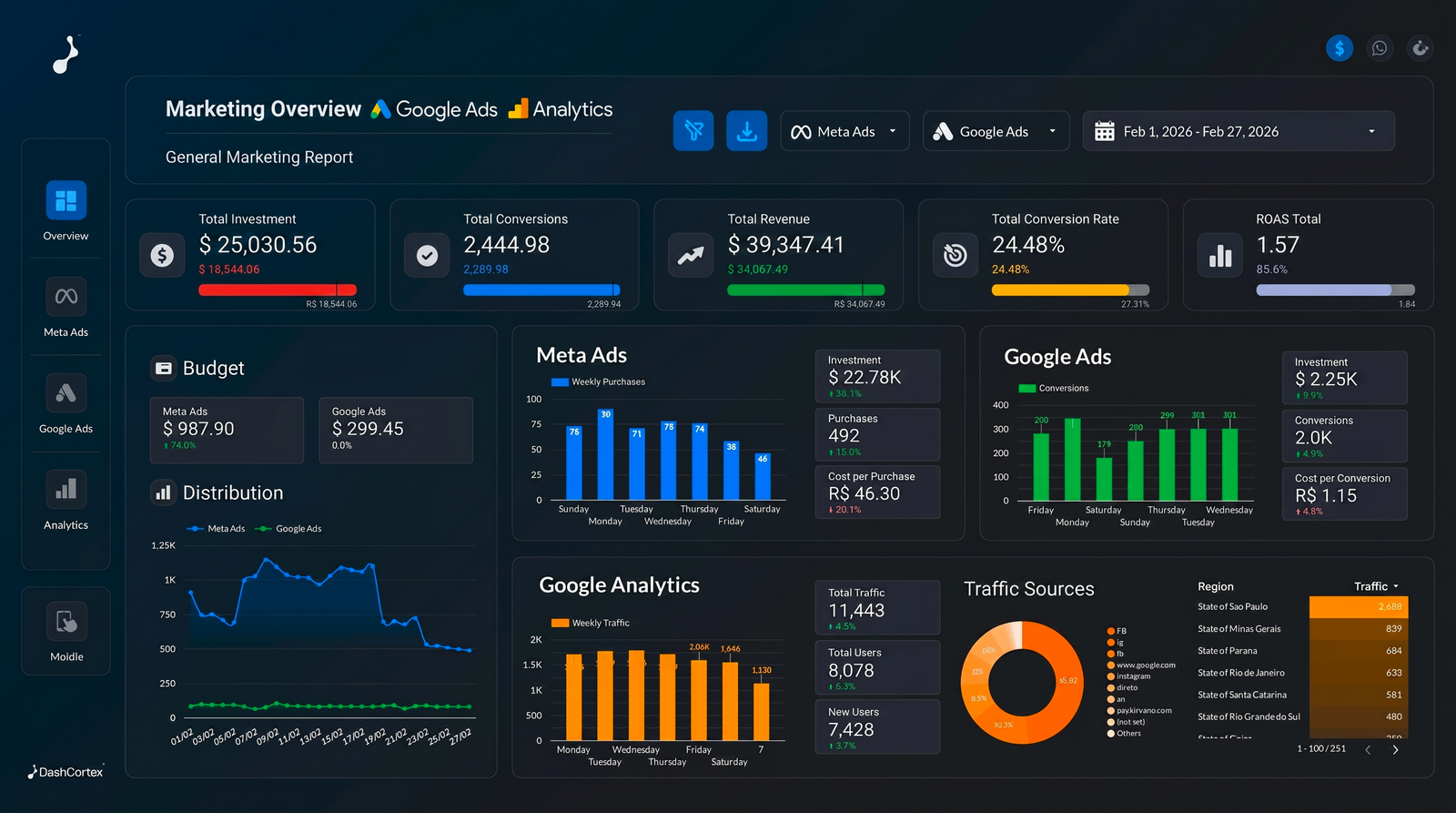The image size is (1456, 813).
Task: Click the New Users 7,428 card
Action: click(877, 727)
